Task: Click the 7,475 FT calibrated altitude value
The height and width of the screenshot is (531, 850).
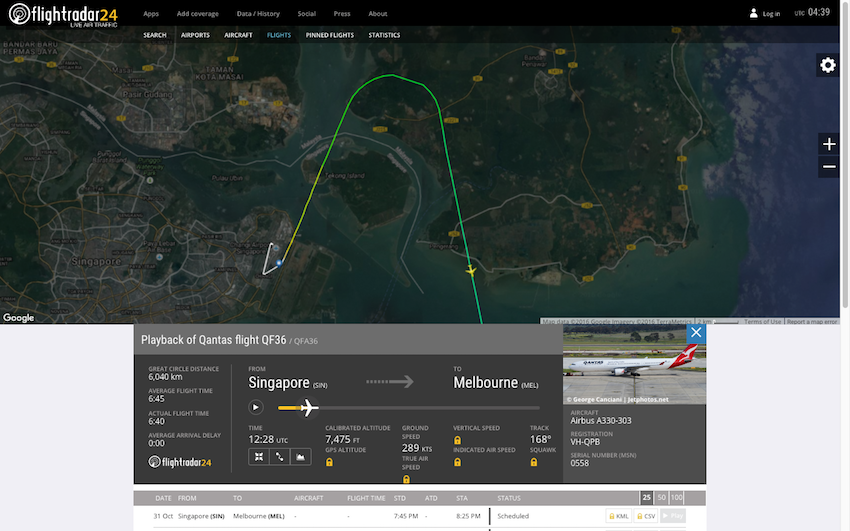Action: click(342, 439)
